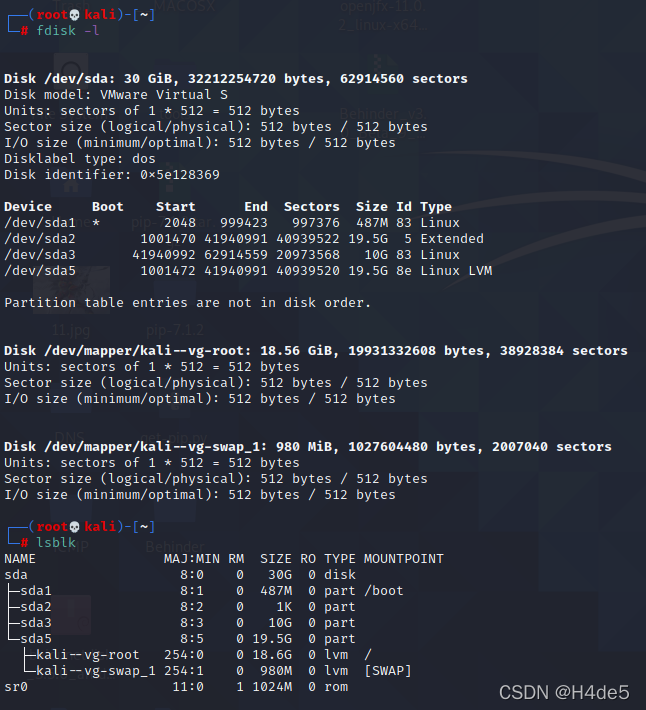Click the sda1 tree entry mounted at /boot
Viewport: 646px width, 710px height.
click(x=206, y=591)
